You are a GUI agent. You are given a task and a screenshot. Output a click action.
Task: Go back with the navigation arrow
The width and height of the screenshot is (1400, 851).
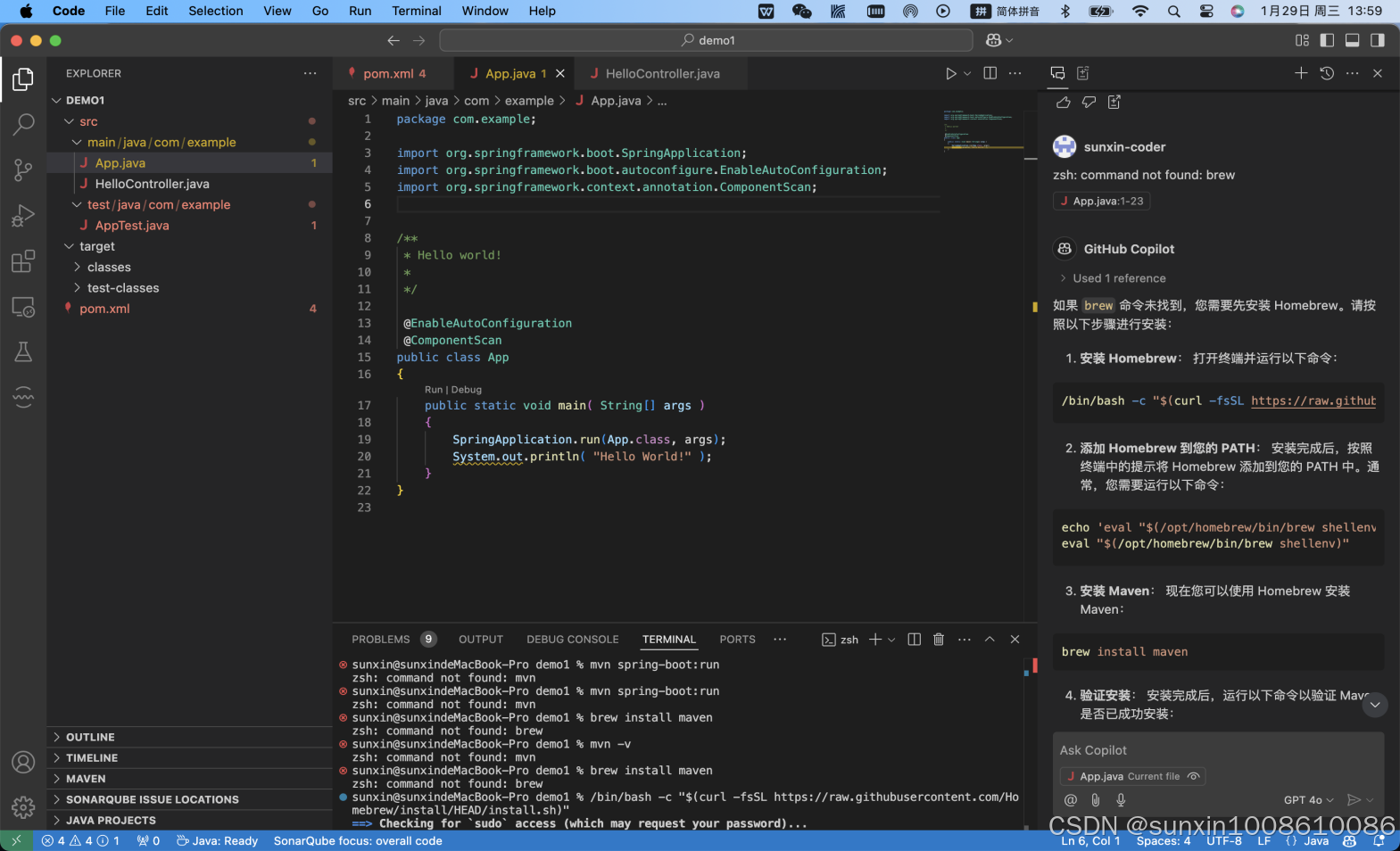(393, 40)
